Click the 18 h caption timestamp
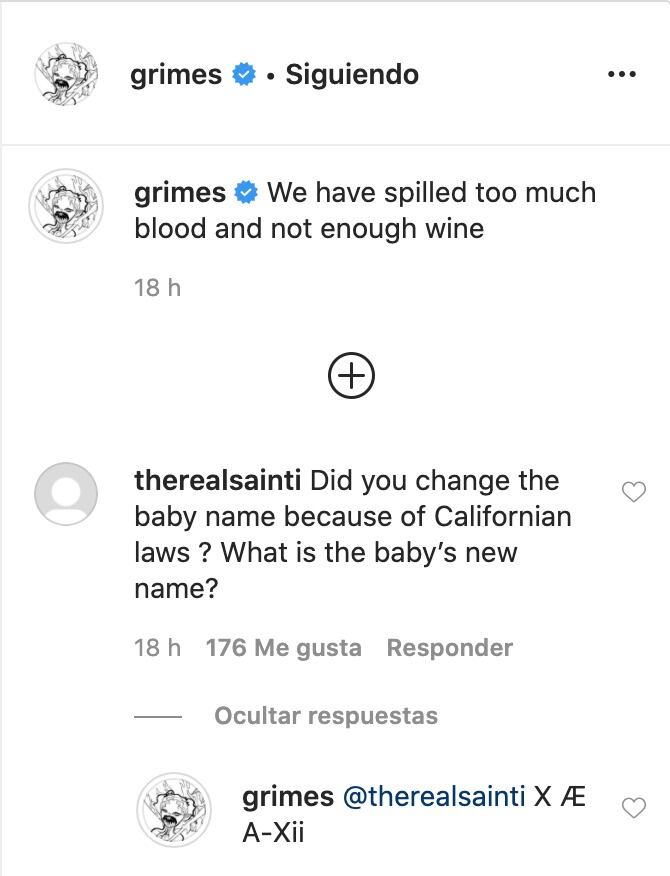Viewport: 670px width, 876px height. click(x=157, y=288)
